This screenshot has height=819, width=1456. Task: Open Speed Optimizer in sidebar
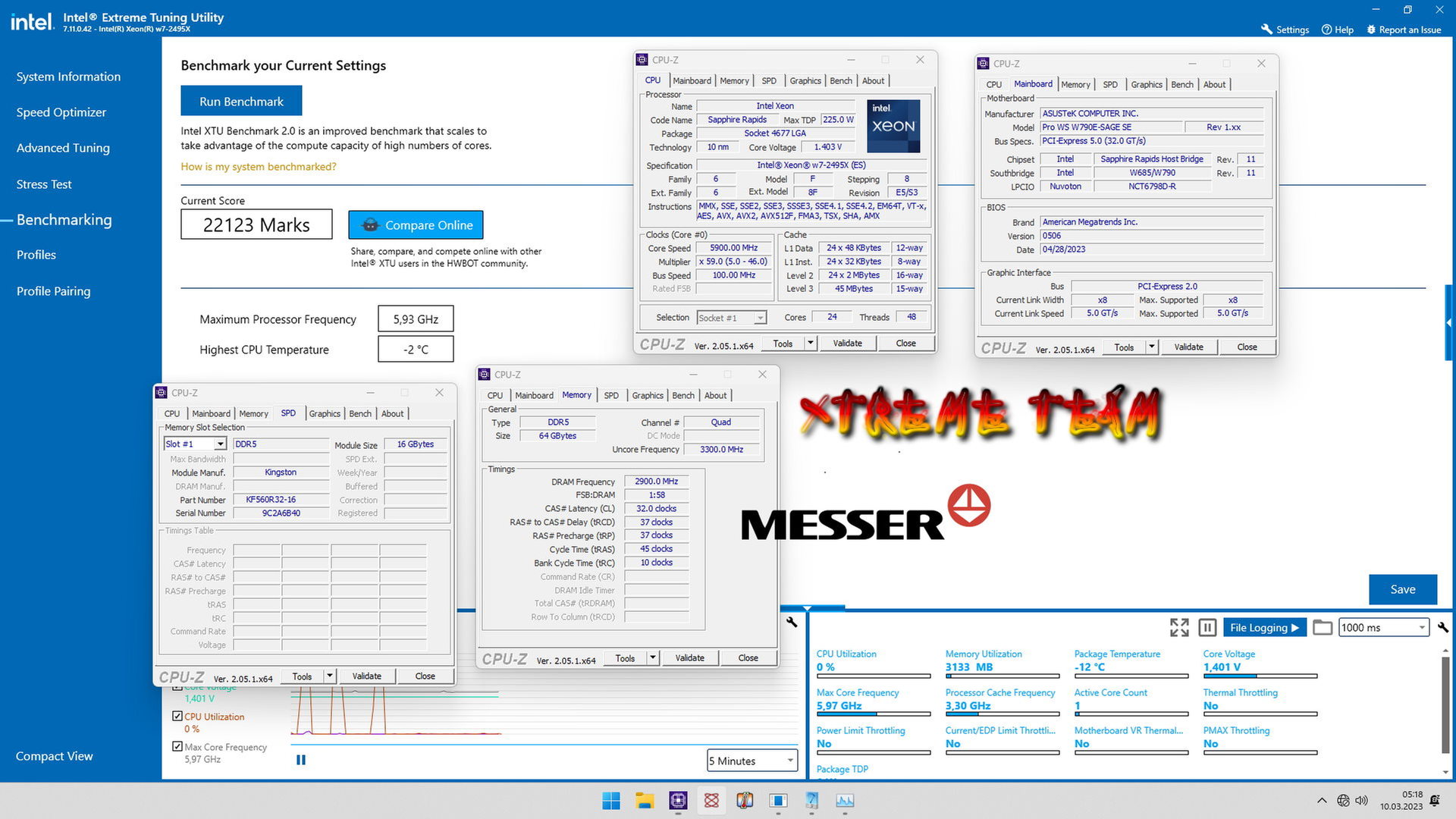(x=61, y=112)
